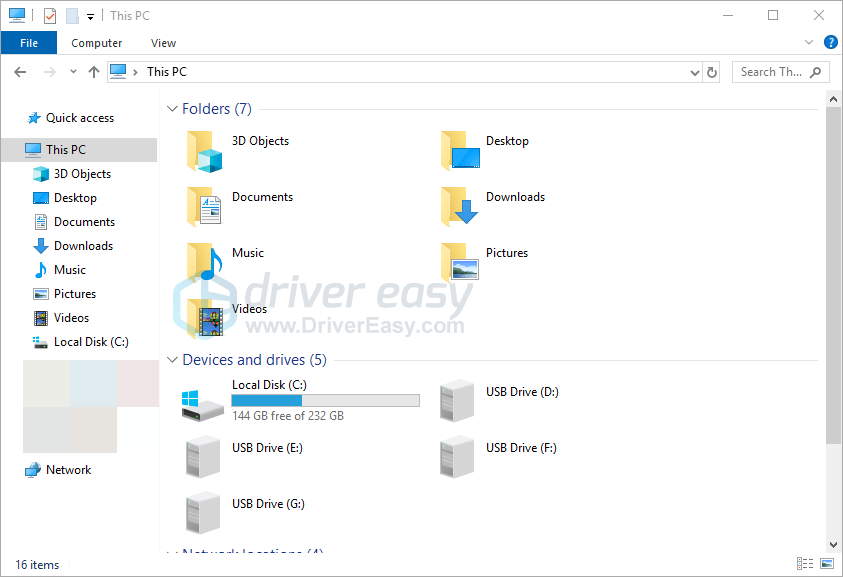The image size is (843, 577).
Task: Click the Help question mark icon
Action: [x=830, y=42]
